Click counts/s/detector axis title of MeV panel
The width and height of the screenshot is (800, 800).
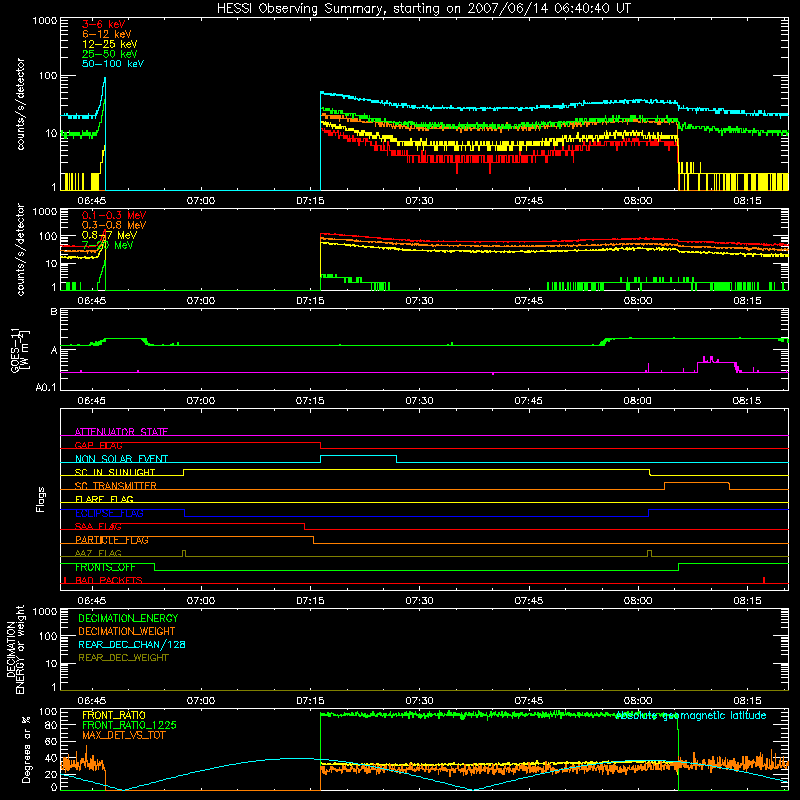[x=20, y=250]
